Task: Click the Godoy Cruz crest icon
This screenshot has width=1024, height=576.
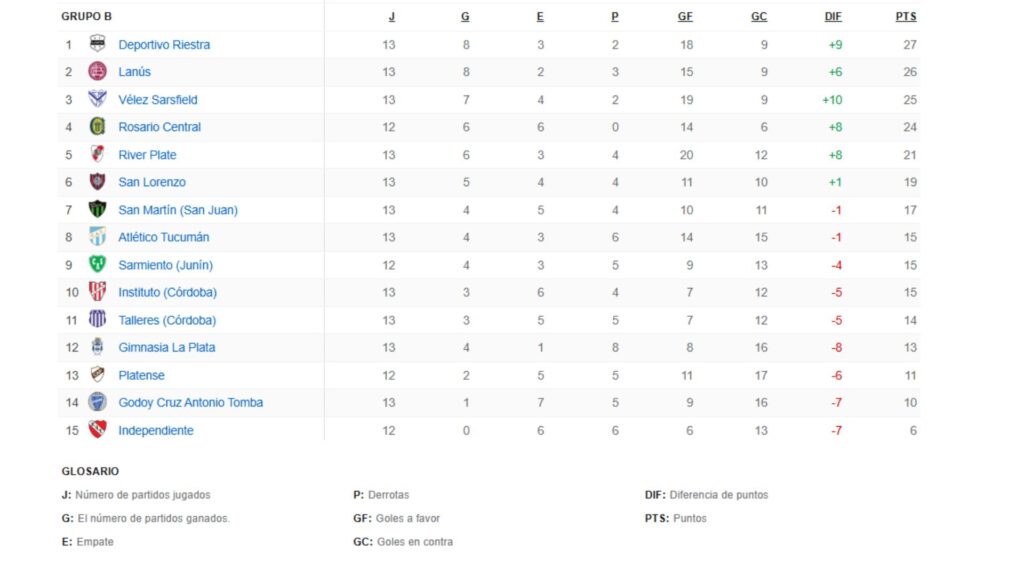Action: [97, 402]
